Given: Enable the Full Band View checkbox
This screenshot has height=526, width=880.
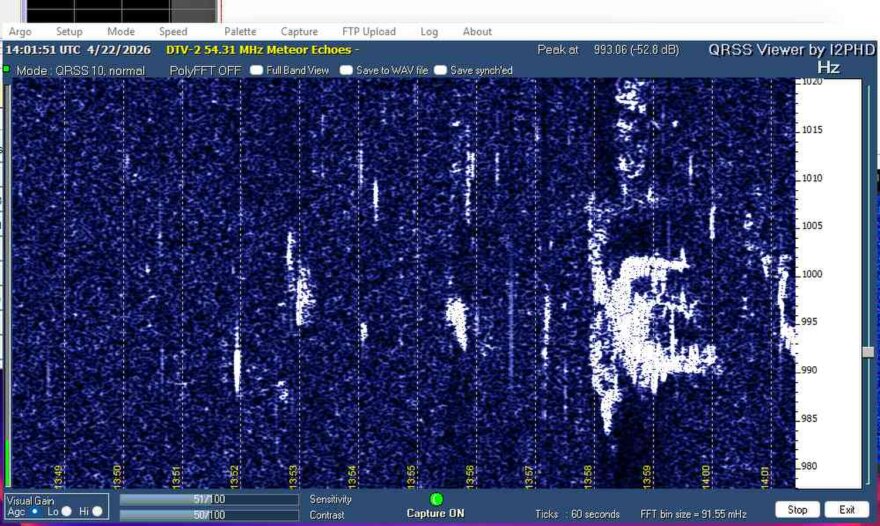Looking at the screenshot, I should pos(257,71).
